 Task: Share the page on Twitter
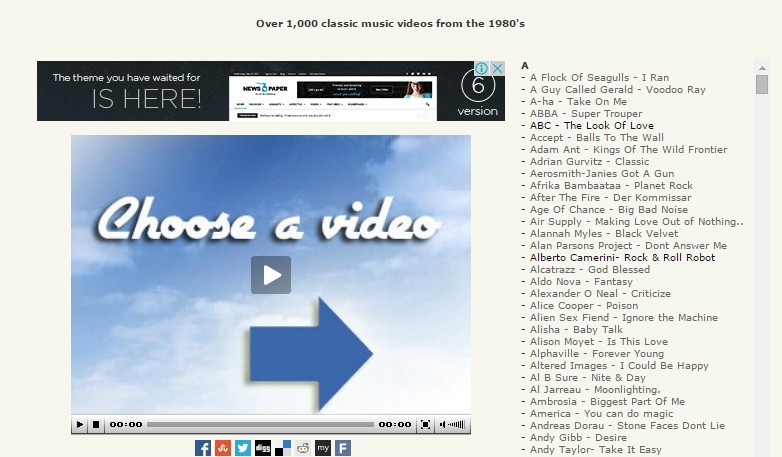[243, 448]
